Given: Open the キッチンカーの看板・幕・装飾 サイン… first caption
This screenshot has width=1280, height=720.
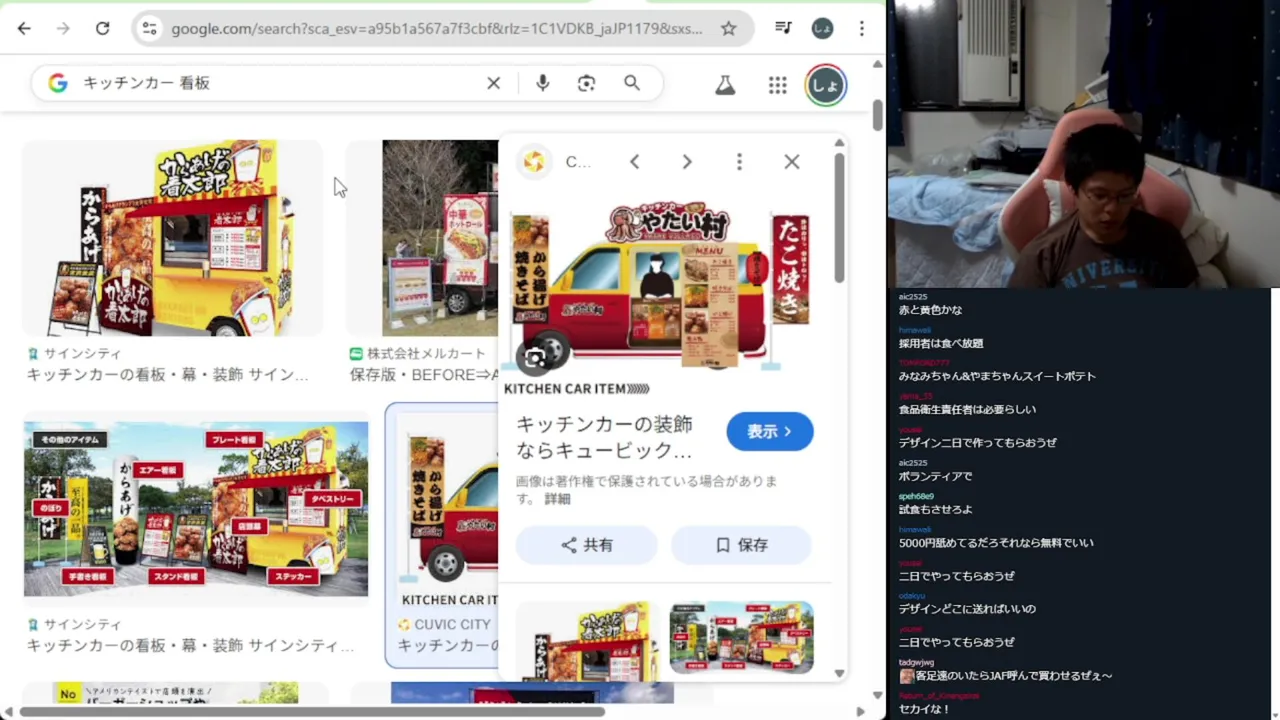Looking at the screenshot, I should pos(167,374).
